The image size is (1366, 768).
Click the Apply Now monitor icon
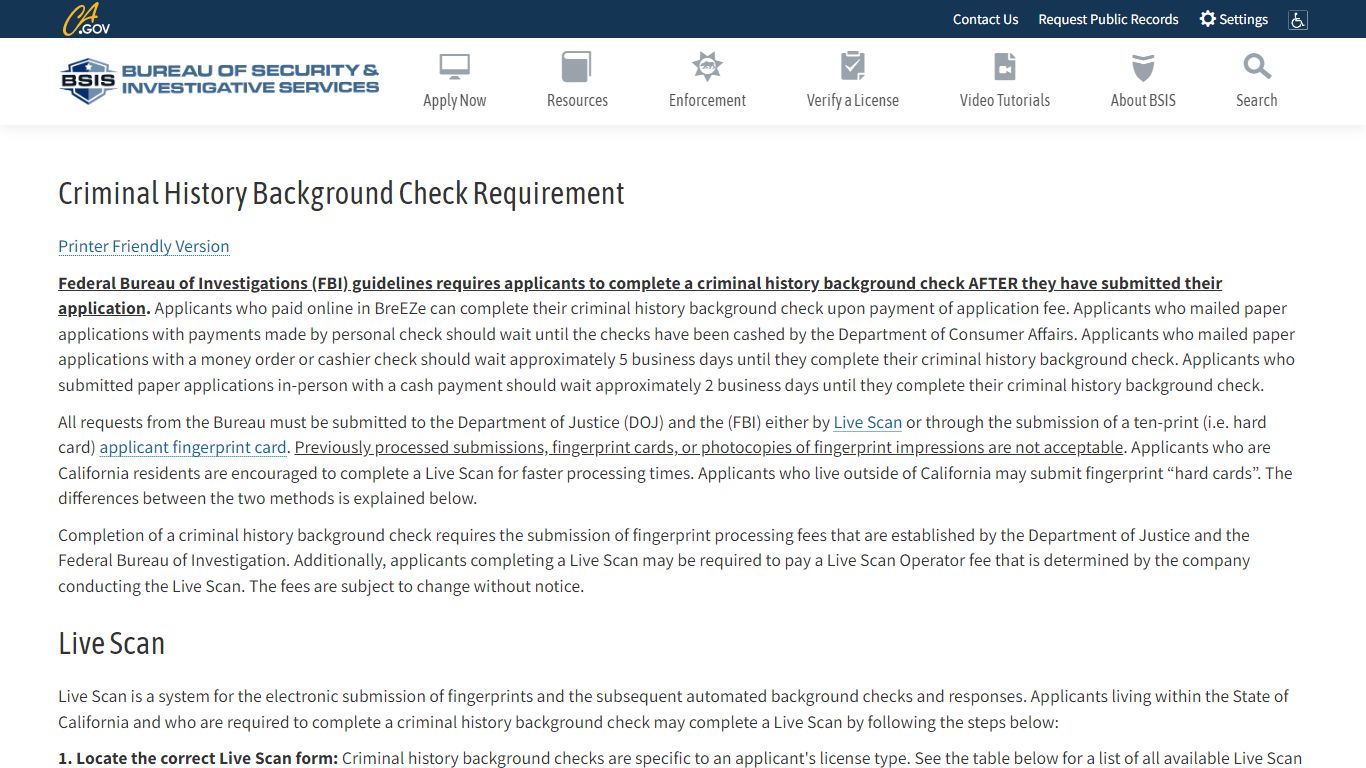455,67
